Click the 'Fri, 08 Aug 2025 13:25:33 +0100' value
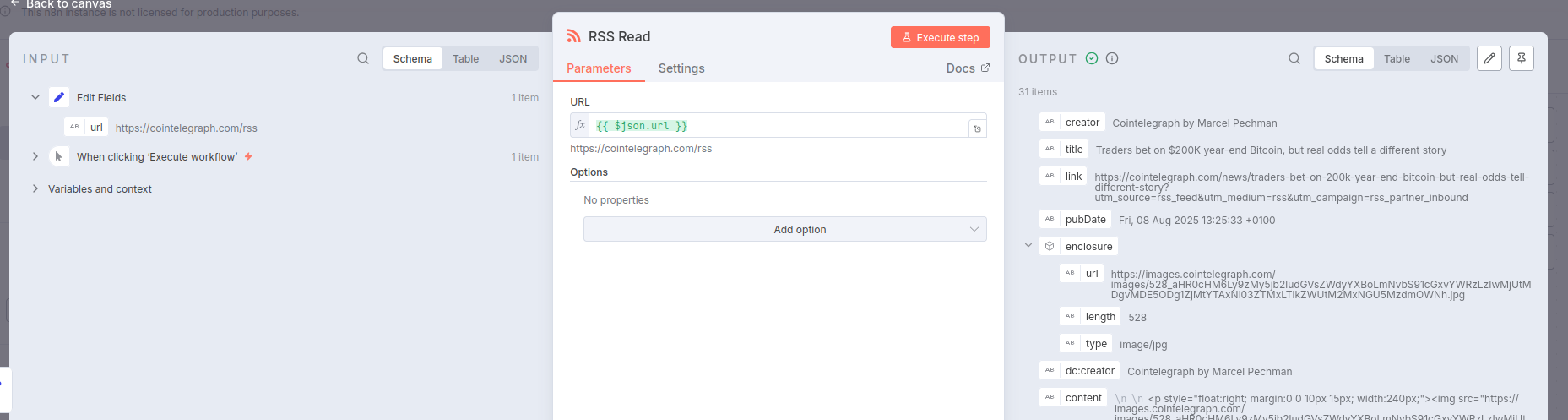1568x420 pixels. pyautogui.click(x=1196, y=221)
